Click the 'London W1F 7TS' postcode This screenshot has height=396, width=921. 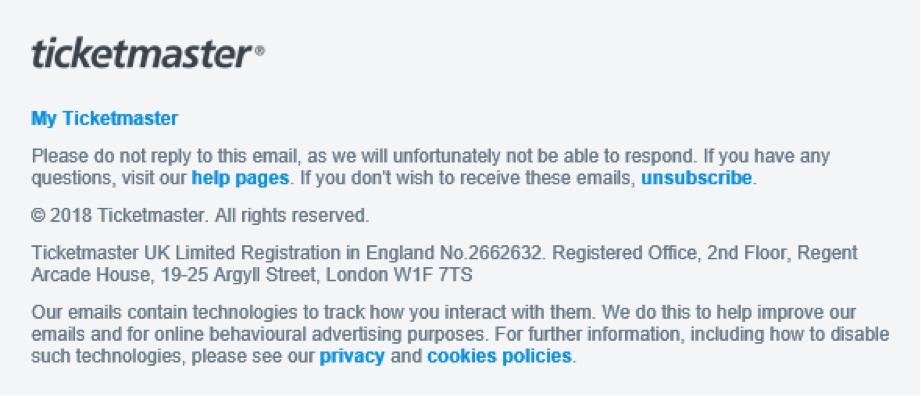click(399, 275)
